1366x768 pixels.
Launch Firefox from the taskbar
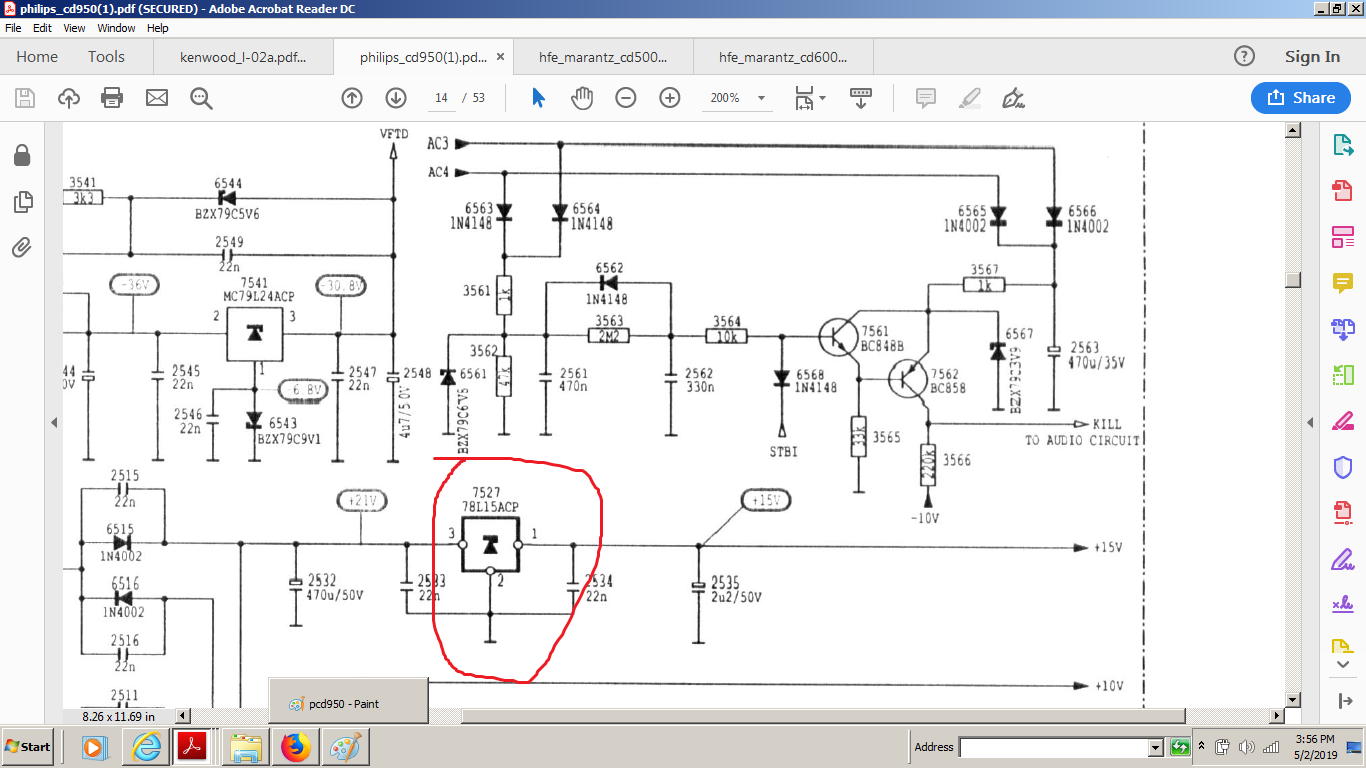point(295,747)
